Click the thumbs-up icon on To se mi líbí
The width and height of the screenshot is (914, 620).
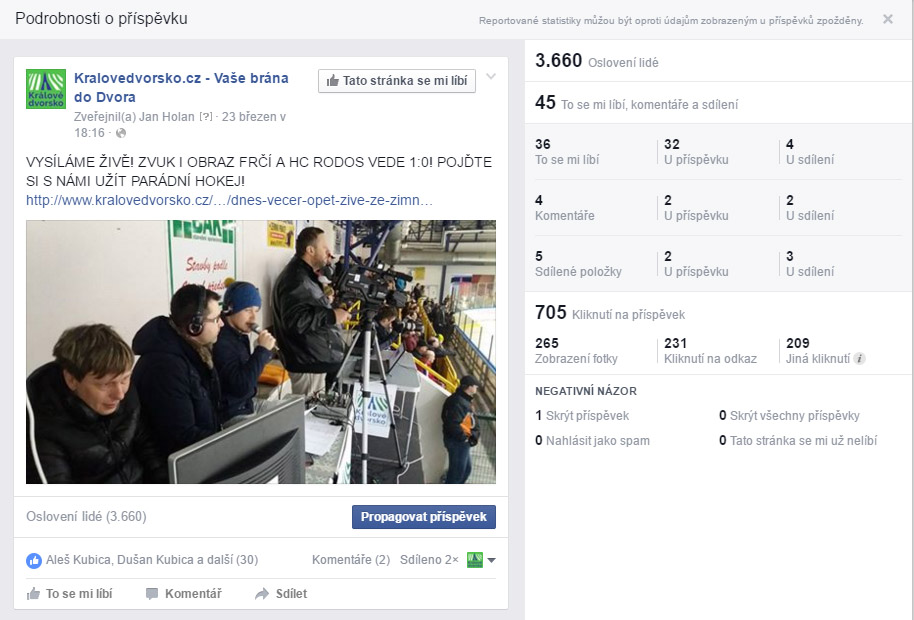(34, 594)
